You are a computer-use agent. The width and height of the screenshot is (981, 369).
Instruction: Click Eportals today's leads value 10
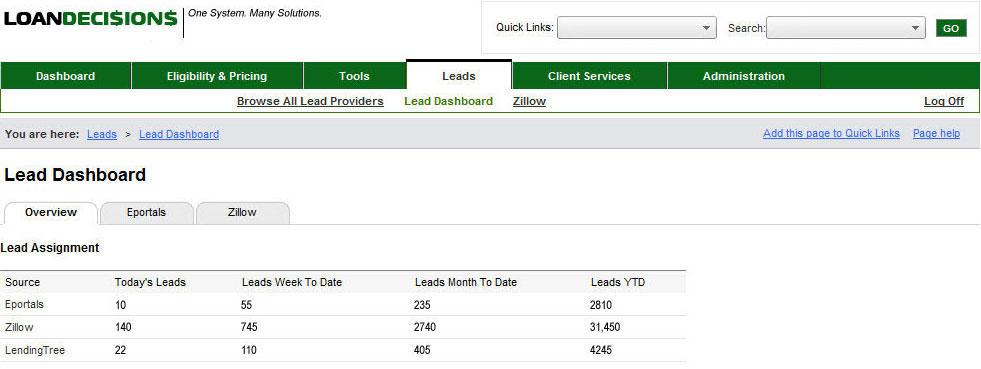click(120, 305)
